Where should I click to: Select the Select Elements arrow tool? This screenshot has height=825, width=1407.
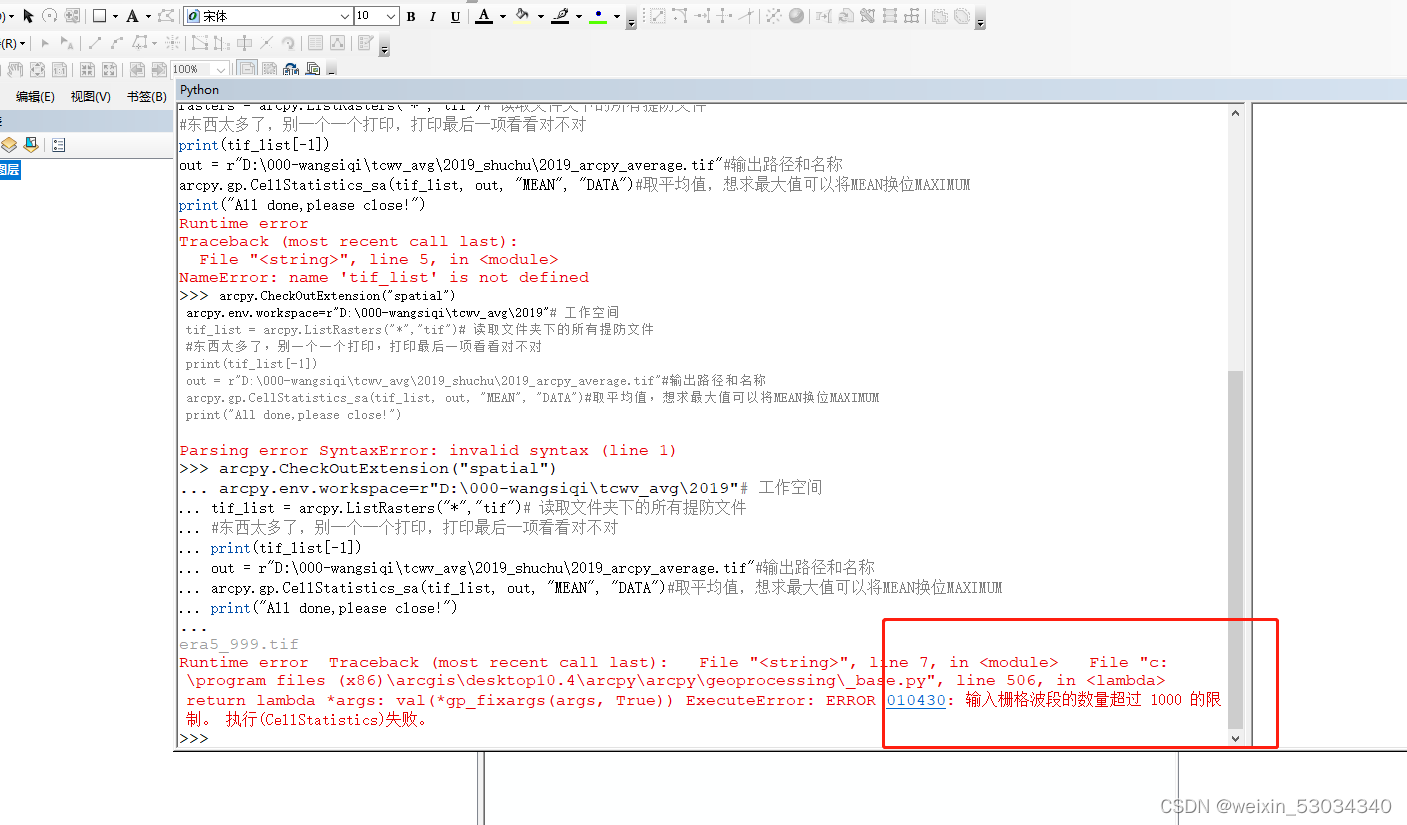(26, 15)
